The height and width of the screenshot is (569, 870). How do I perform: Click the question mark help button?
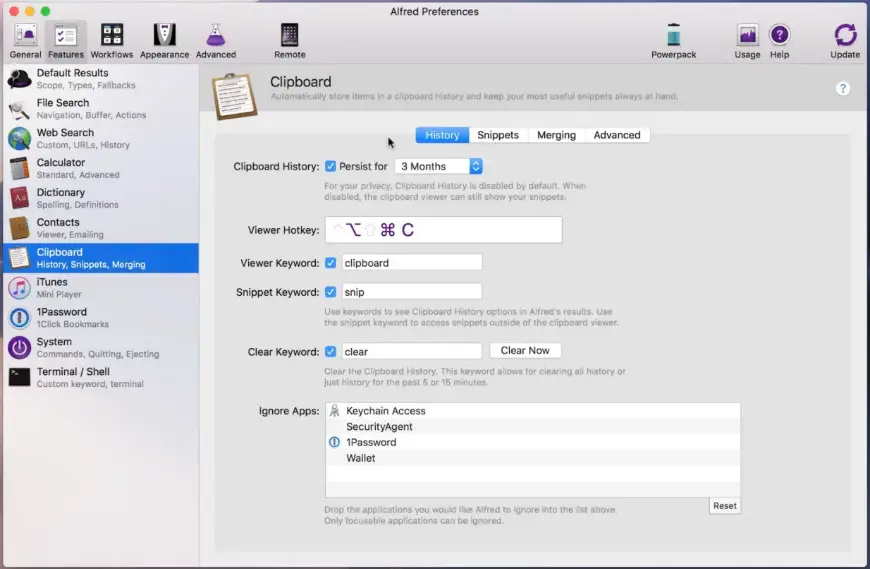coord(842,89)
